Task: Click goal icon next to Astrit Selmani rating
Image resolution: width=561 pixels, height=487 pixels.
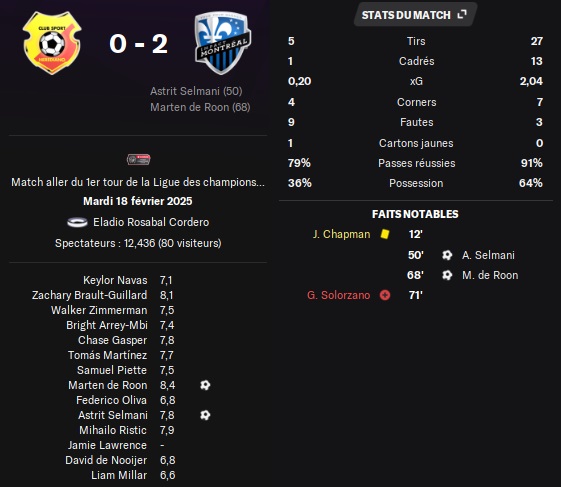Action: coord(205,415)
